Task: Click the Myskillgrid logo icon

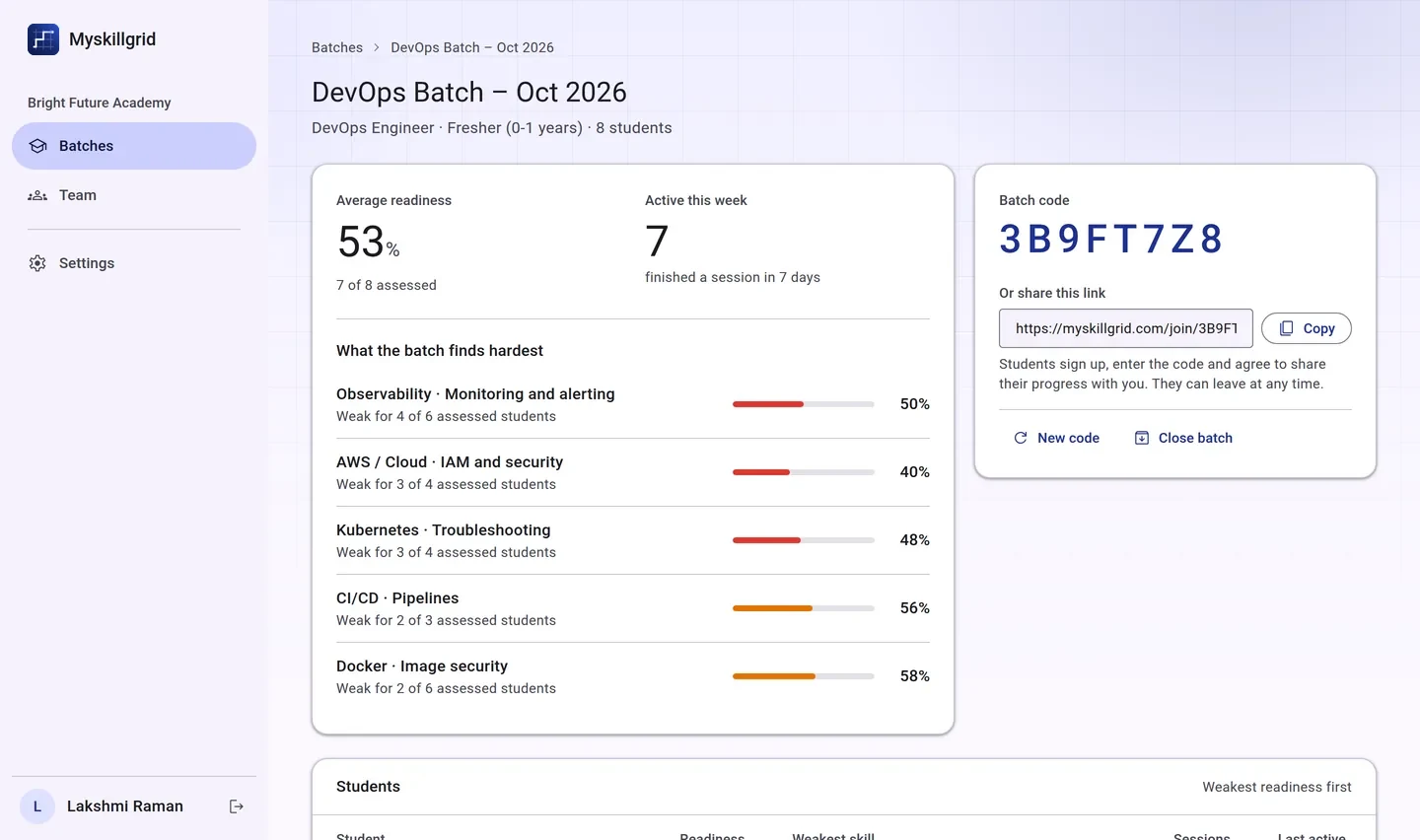Action: click(x=43, y=39)
